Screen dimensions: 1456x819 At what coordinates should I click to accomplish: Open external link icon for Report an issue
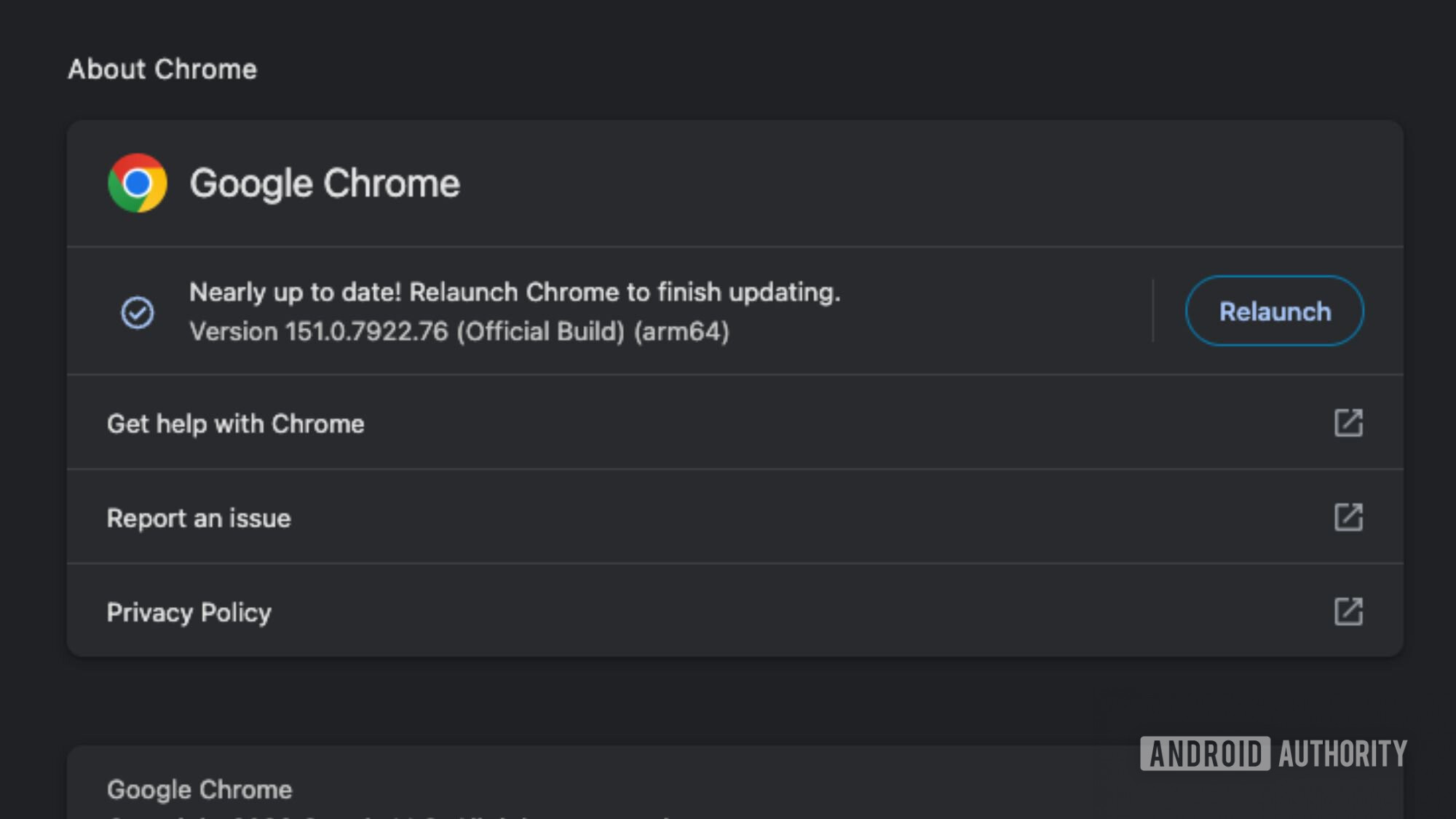pos(1348,518)
